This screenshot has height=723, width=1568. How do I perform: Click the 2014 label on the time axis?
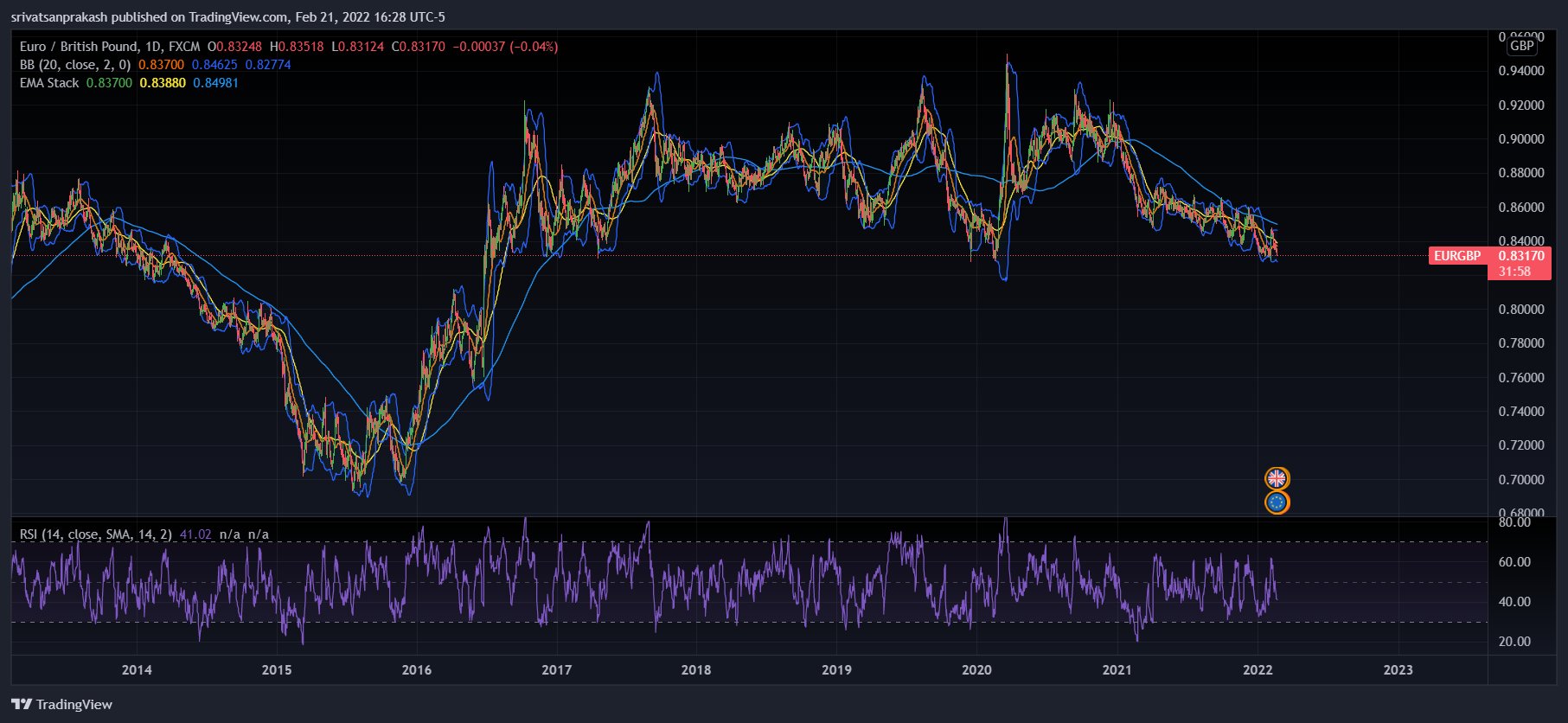pos(137,670)
